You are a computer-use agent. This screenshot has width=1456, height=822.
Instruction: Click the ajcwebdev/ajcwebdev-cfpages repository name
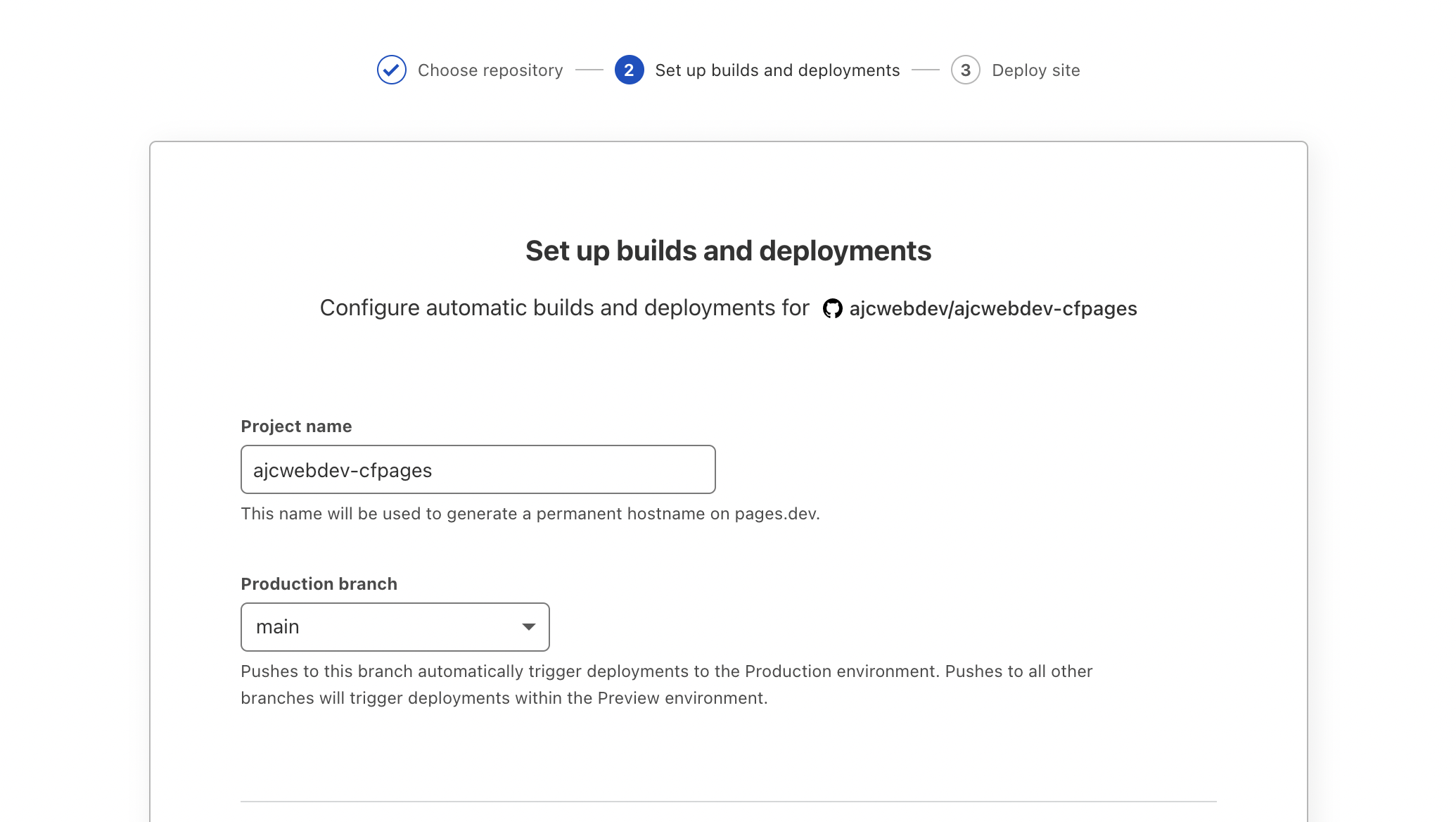[992, 308]
